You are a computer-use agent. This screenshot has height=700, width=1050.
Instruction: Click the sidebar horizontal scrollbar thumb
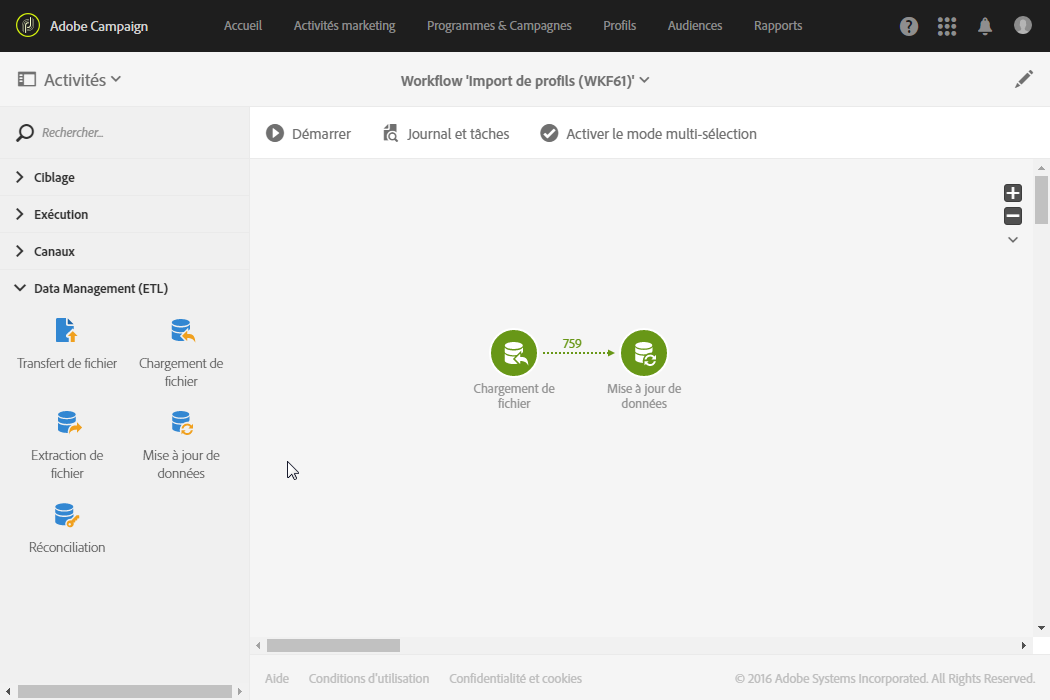[x=125, y=691]
